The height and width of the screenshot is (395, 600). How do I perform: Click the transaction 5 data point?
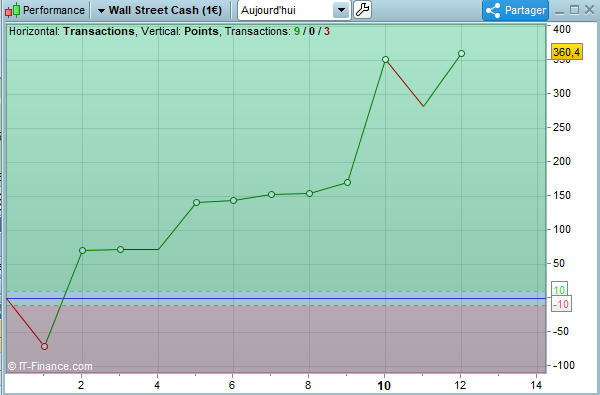tap(197, 202)
